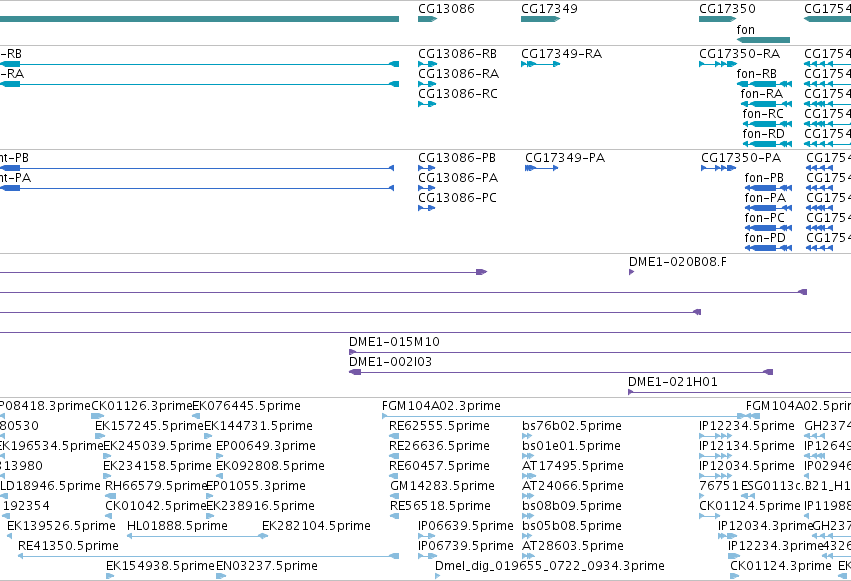Click the fon-PD protein label
This screenshot has width=851, height=581.
tap(765, 238)
